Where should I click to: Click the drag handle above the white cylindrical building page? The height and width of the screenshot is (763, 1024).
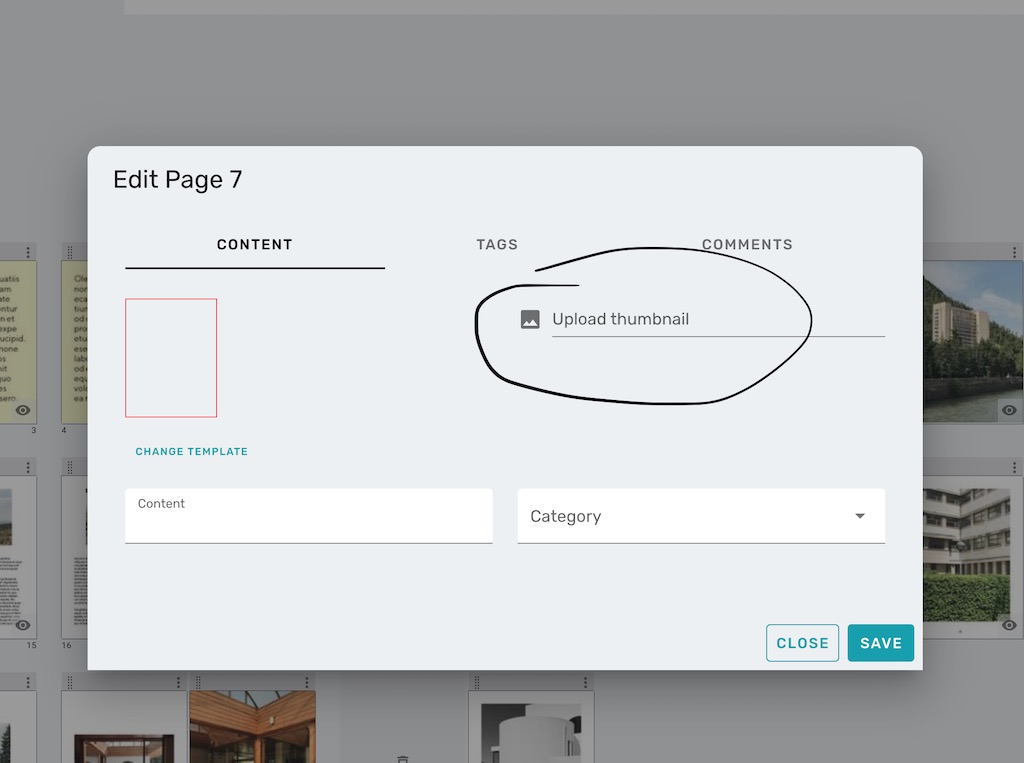pyautogui.click(x=477, y=682)
